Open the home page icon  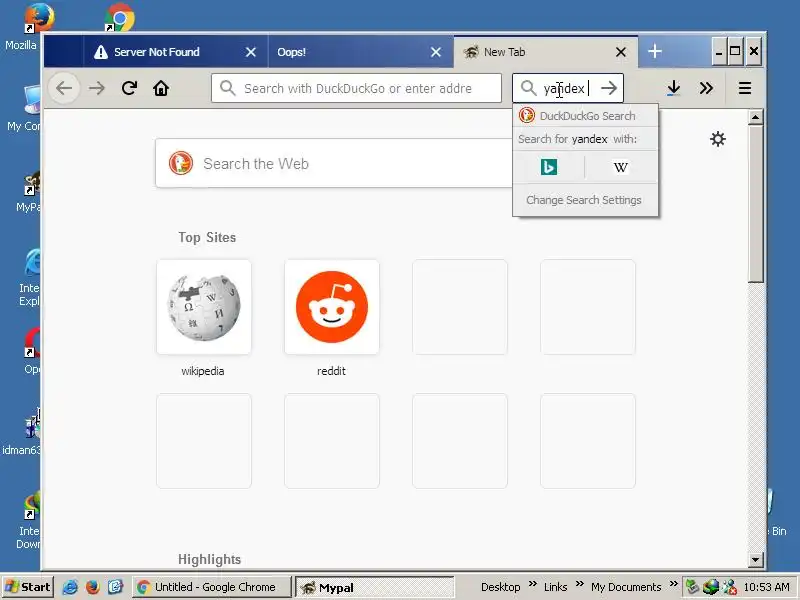pyautogui.click(x=161, y=88)
